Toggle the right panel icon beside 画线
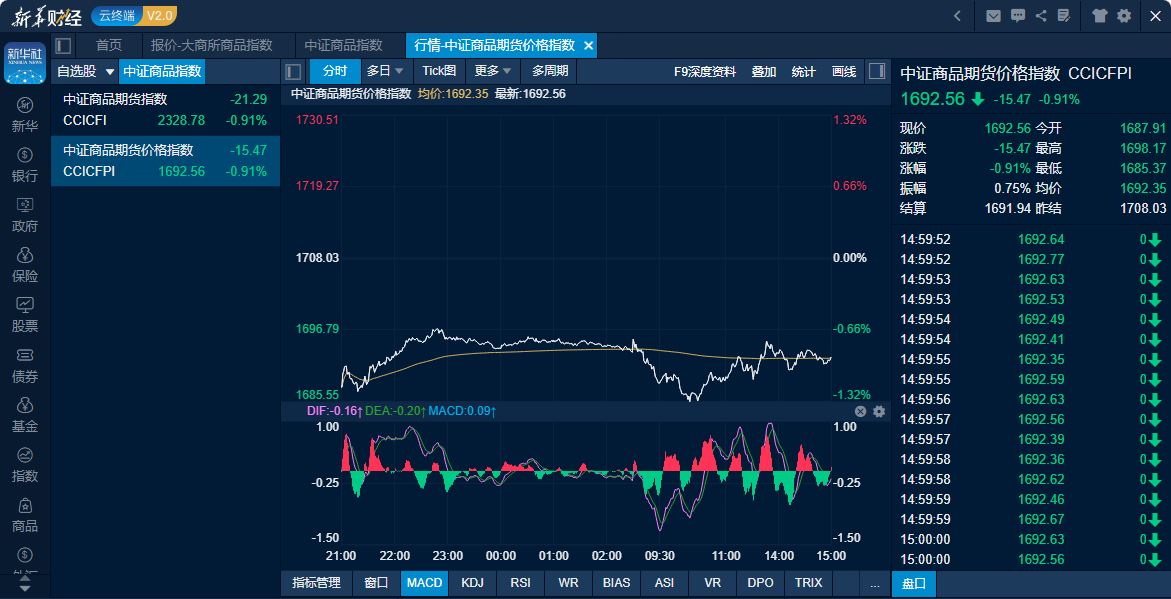Viewport: 1171px width, 599px height. coord(878,72)
